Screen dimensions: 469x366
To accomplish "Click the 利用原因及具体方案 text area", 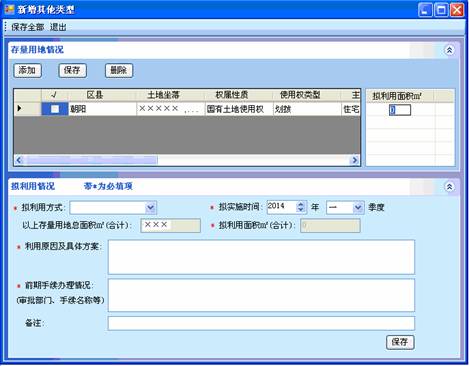I will 261,257.
